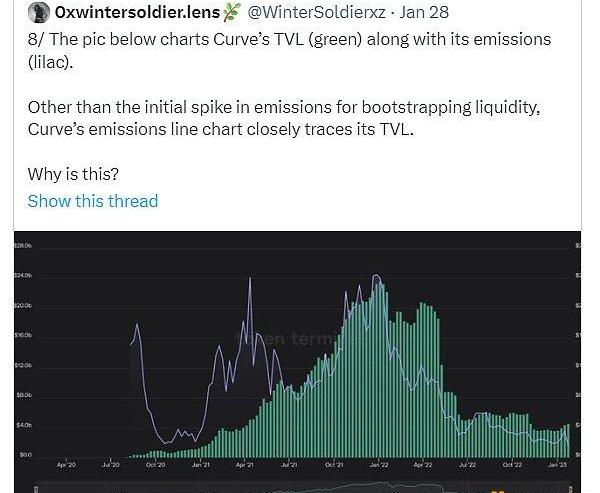Click the Oct '20 x-axis label

[157, 465]
